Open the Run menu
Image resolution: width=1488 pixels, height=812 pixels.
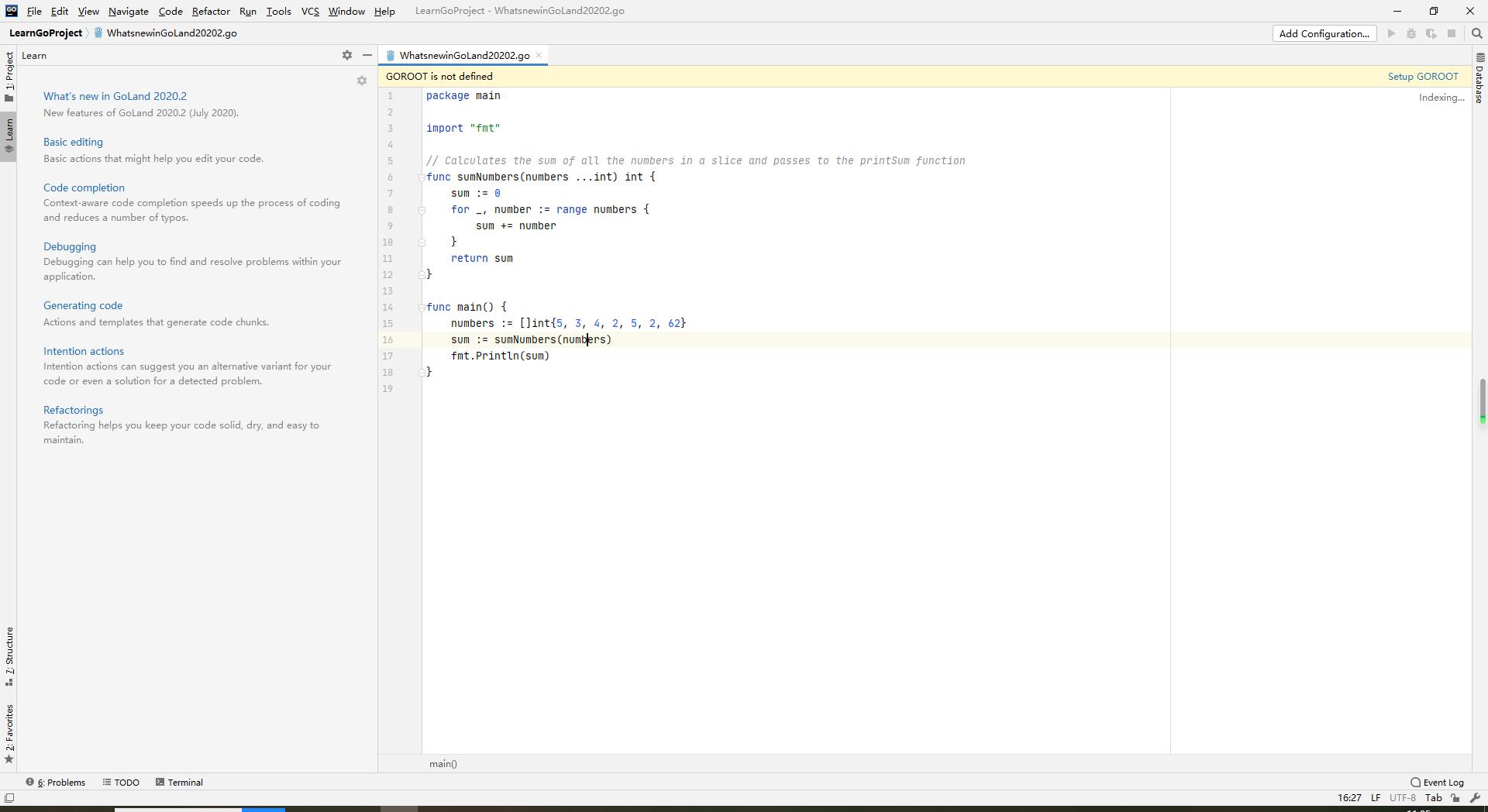(x=248, y=11)
